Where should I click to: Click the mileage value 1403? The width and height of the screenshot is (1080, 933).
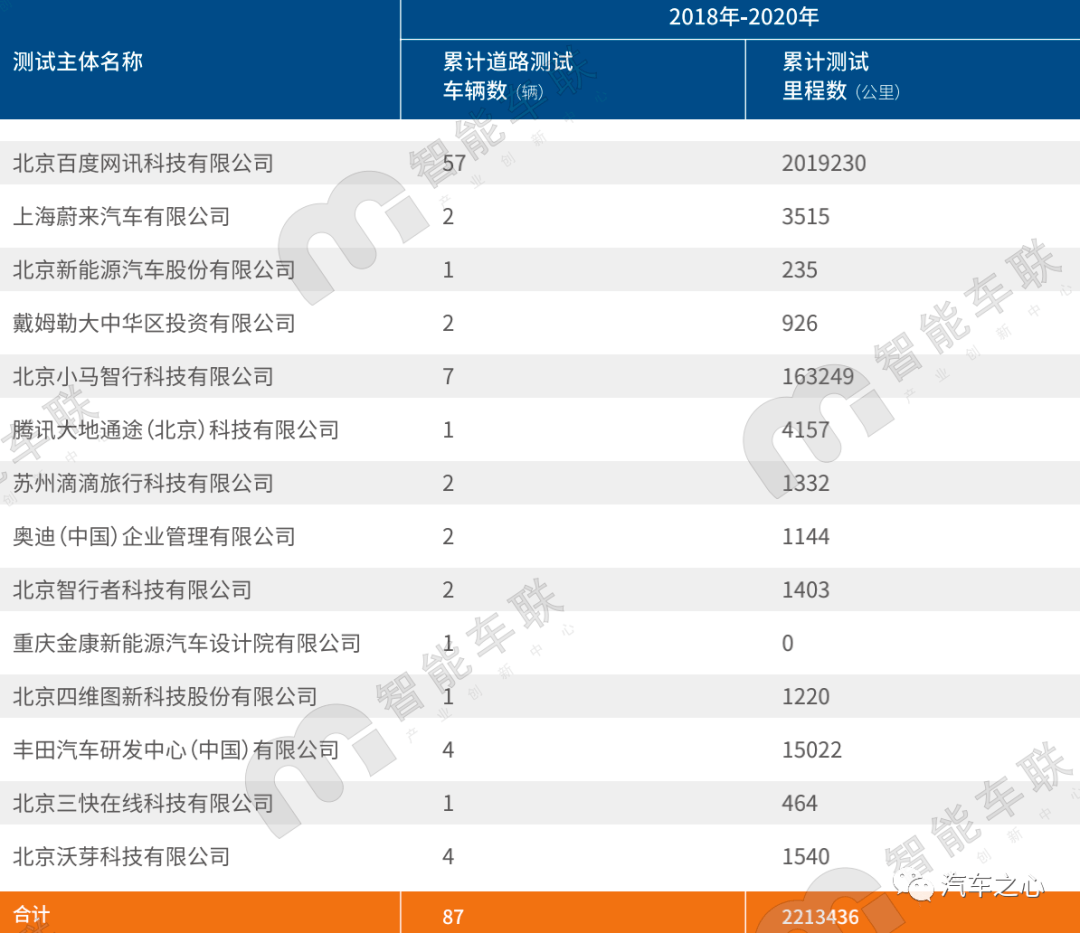click(x=805, y=590)
